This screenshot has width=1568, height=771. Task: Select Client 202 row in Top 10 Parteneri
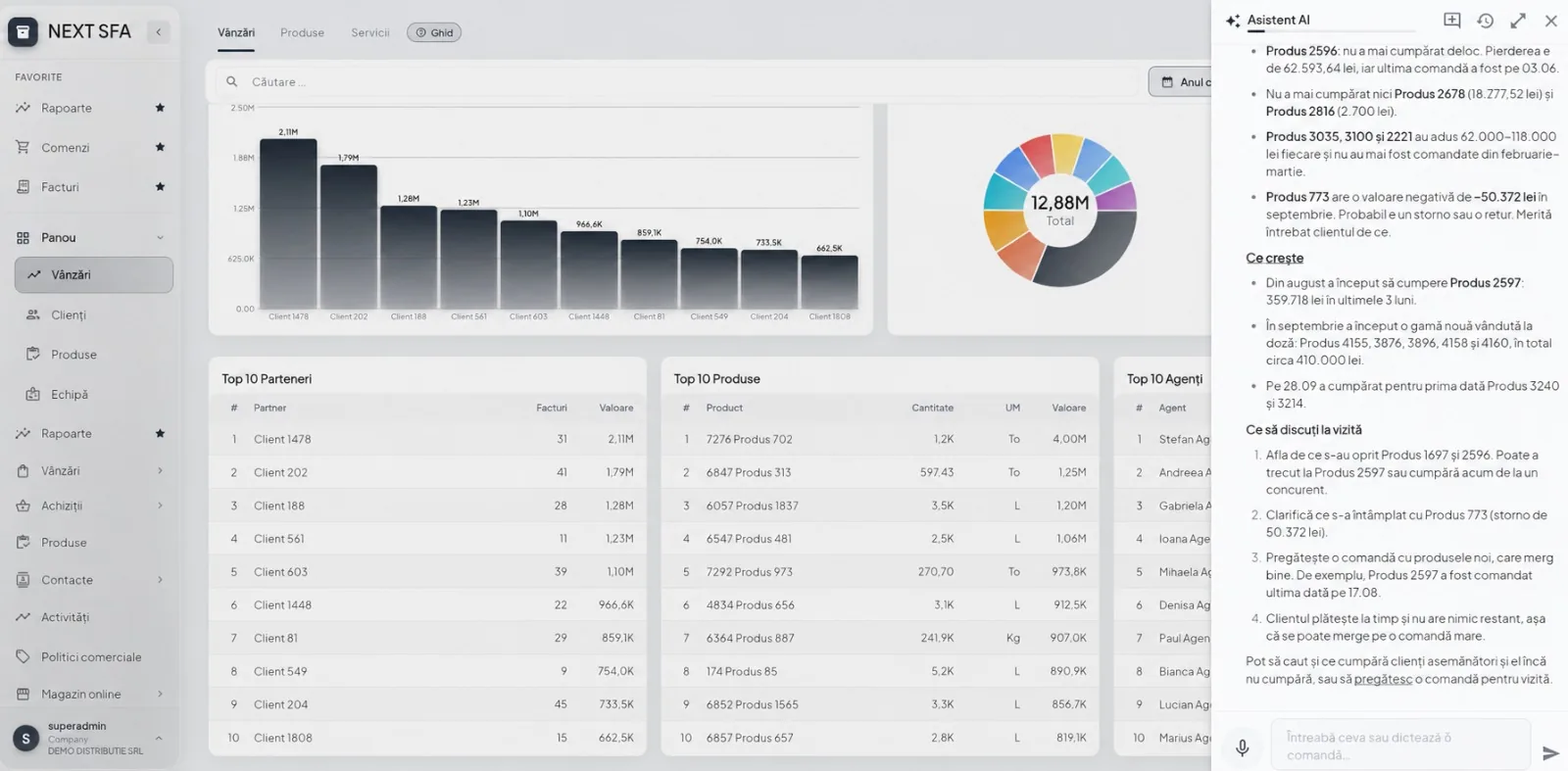point(427,472)
